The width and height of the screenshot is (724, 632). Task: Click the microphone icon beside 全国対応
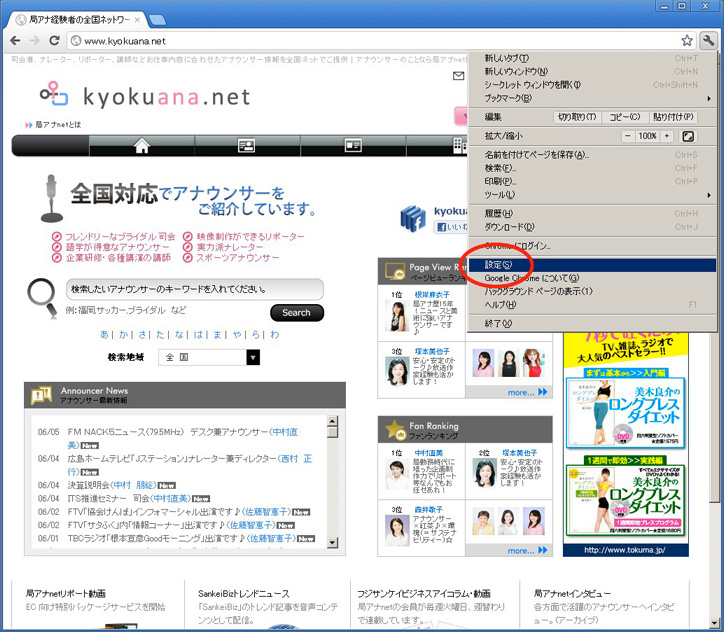click(51, 199)
